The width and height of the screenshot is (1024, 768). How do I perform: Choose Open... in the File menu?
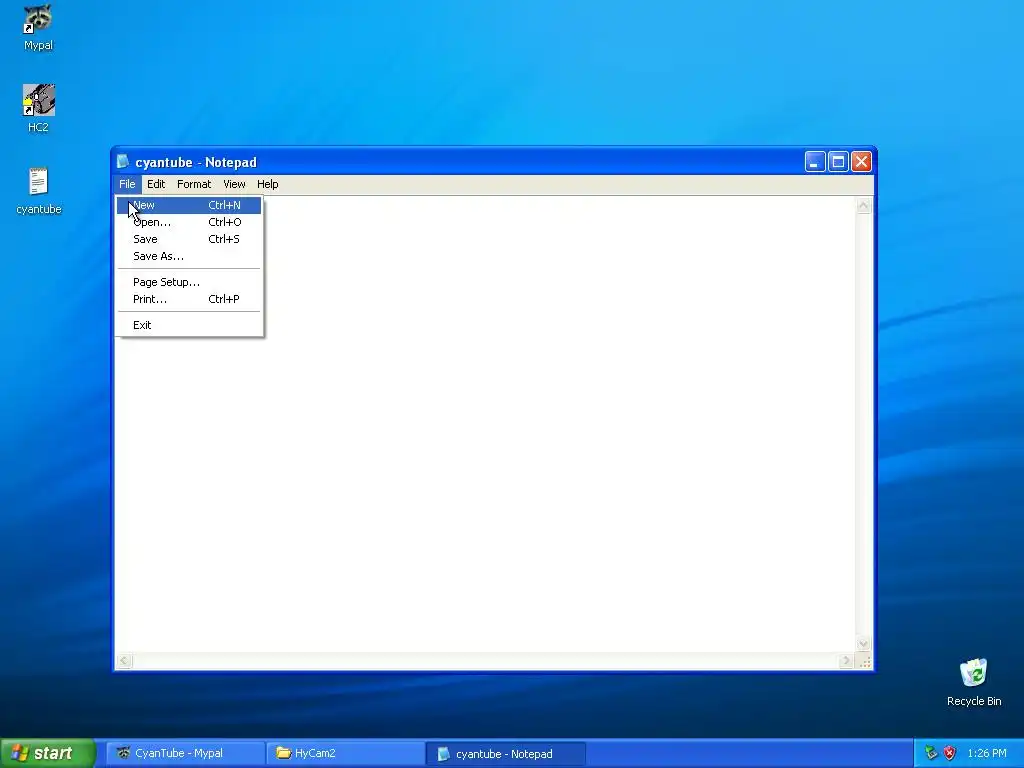click(x=189, y=222)
